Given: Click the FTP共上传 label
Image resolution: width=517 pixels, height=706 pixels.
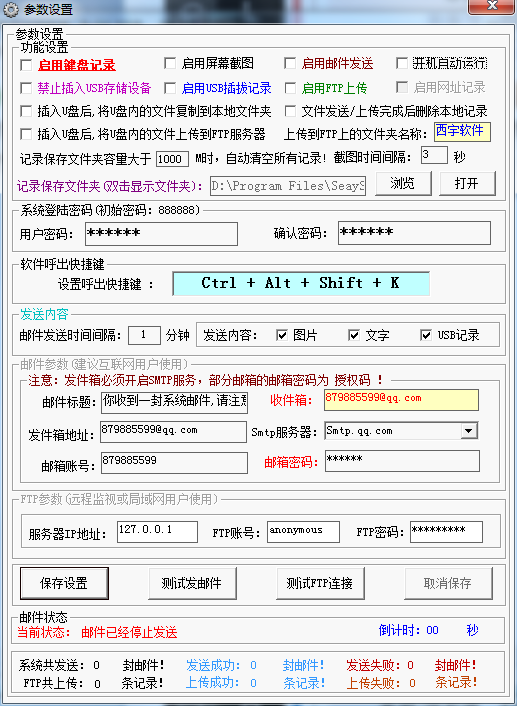Looking at the screenshot, I should [54, 683].
